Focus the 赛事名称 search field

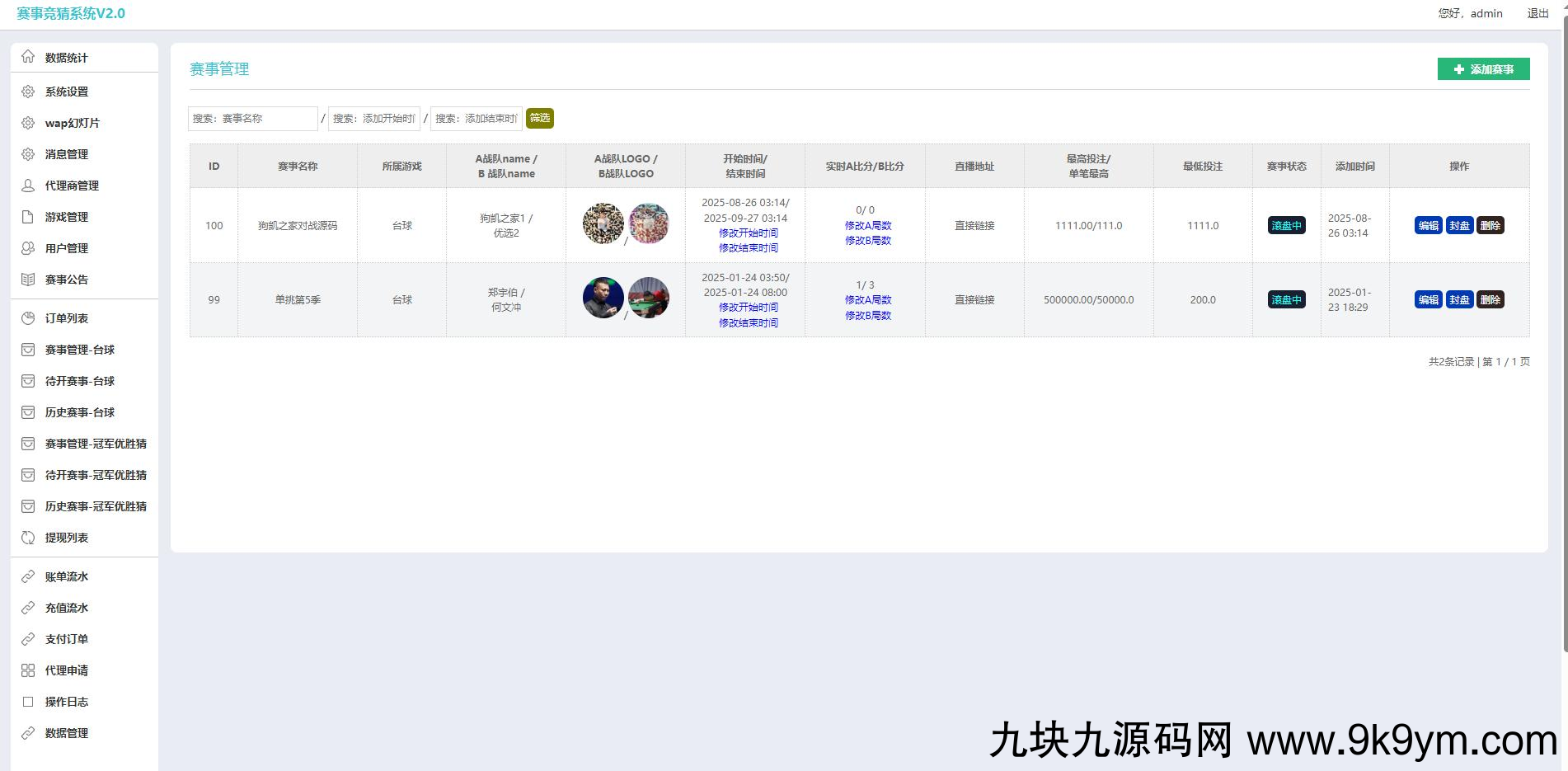[252, 119]
